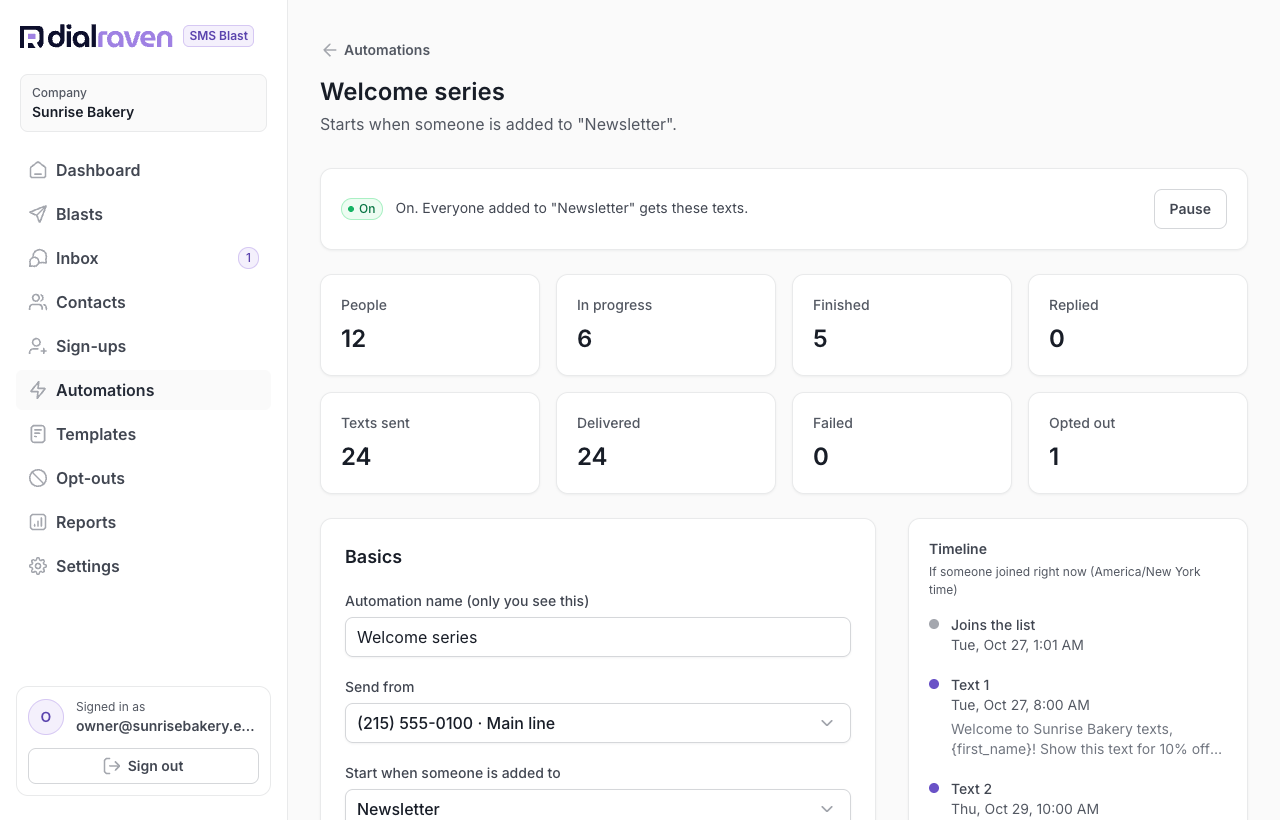
Task: Click the green On status badge
Action: point(362,209)
